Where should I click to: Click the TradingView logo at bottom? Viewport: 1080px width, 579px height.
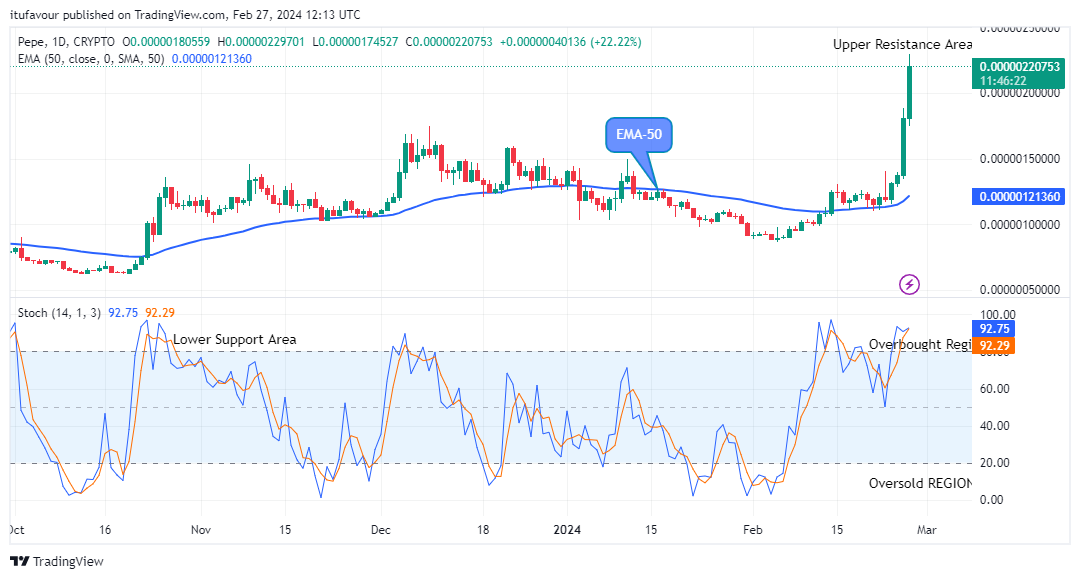pos(56,561)
